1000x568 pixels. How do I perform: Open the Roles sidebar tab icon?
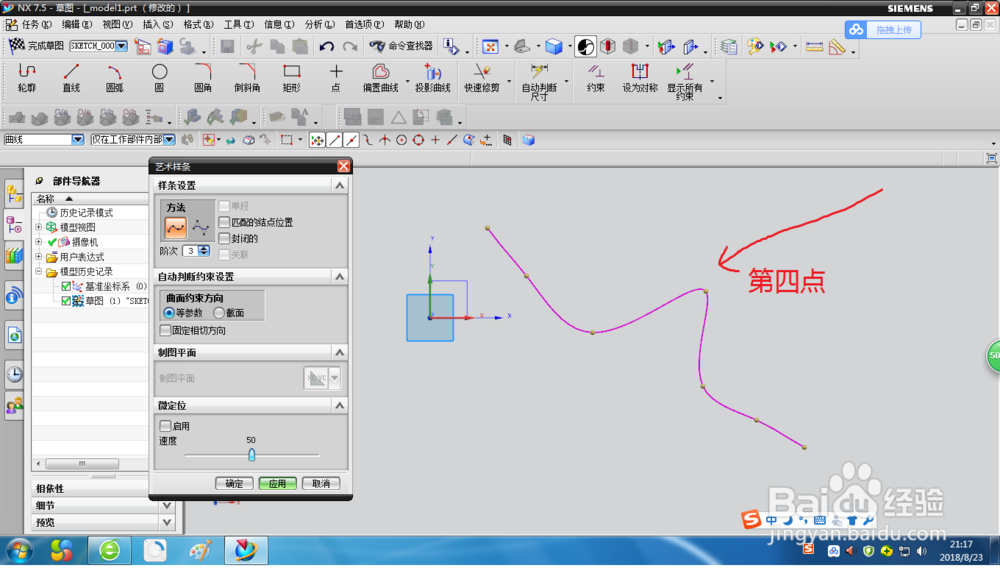point(14,405)
